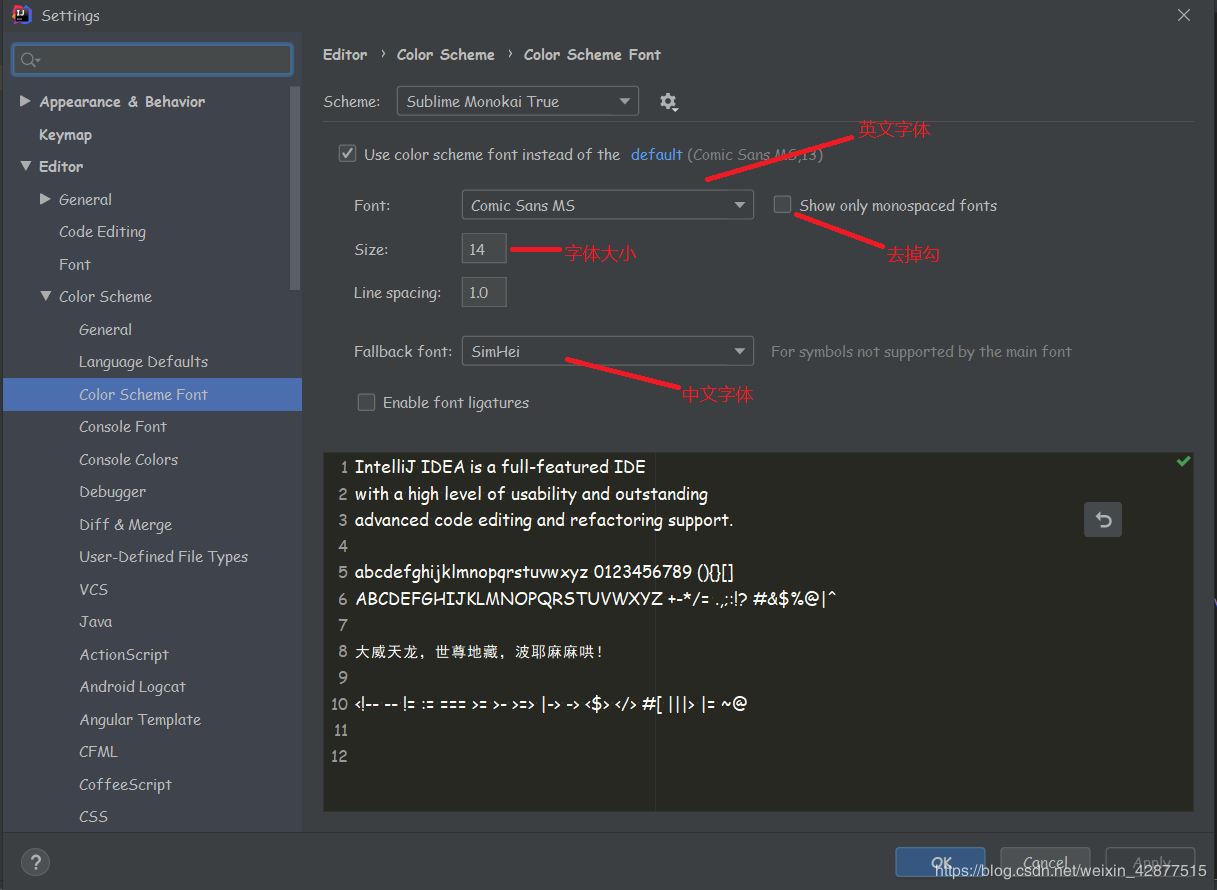This screenshot has width=1217, height=890.
Task: Click the OK button
Action: (940, 863)
